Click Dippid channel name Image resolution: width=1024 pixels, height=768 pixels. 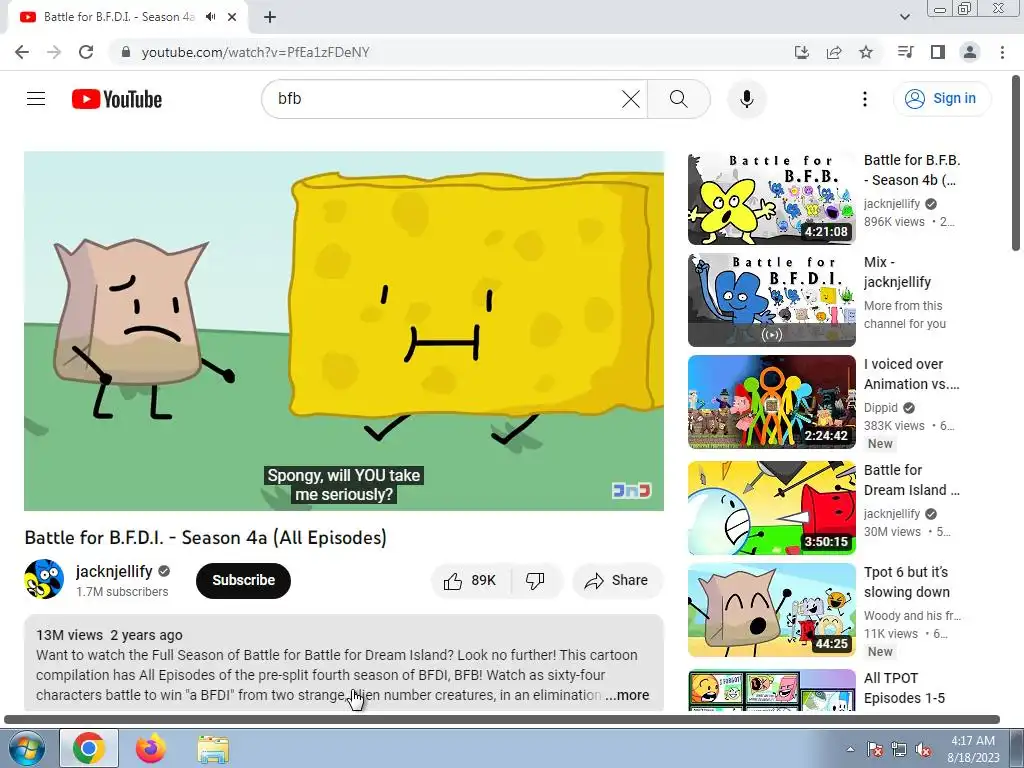881,408
